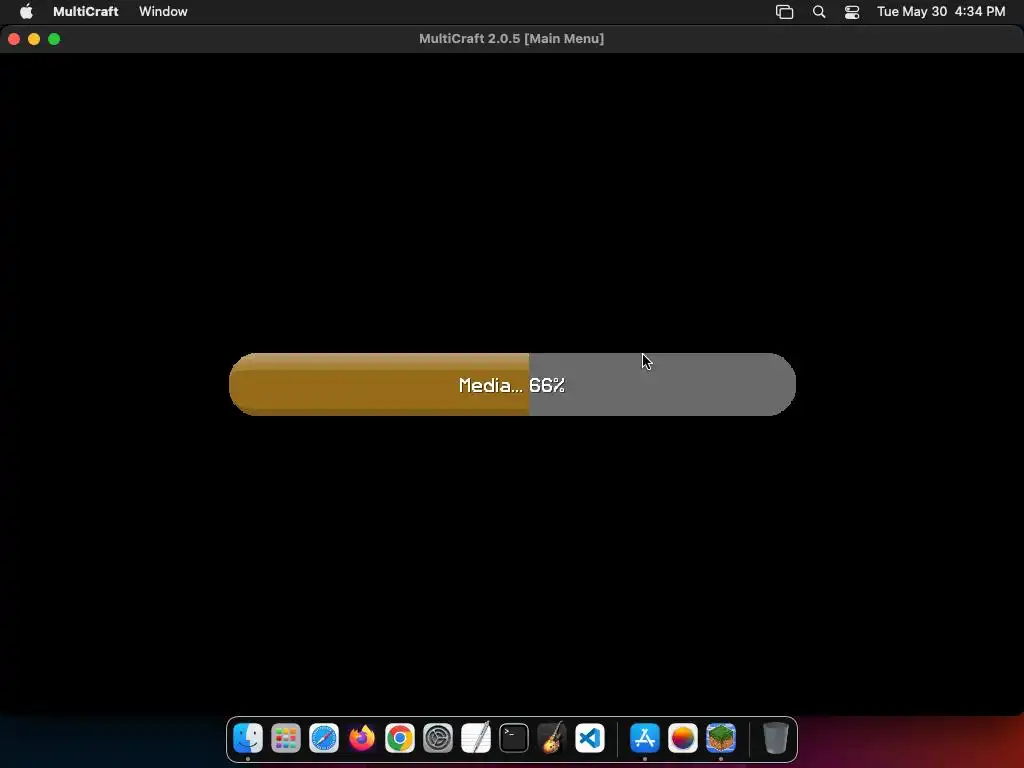Viewport: 1024px width, 768px height.
Task: Maximize the MultiCraft window with green button
Action: tap(54, 39)
